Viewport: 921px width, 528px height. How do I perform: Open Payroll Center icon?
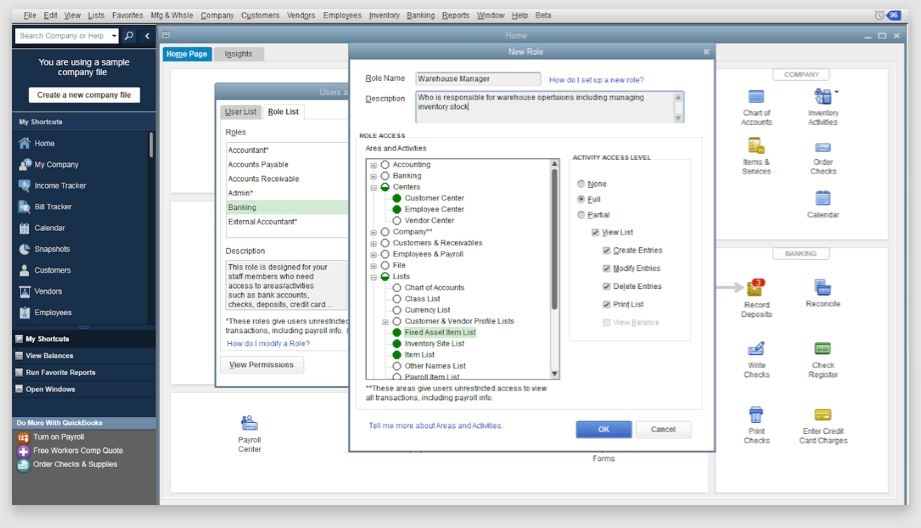249,422
